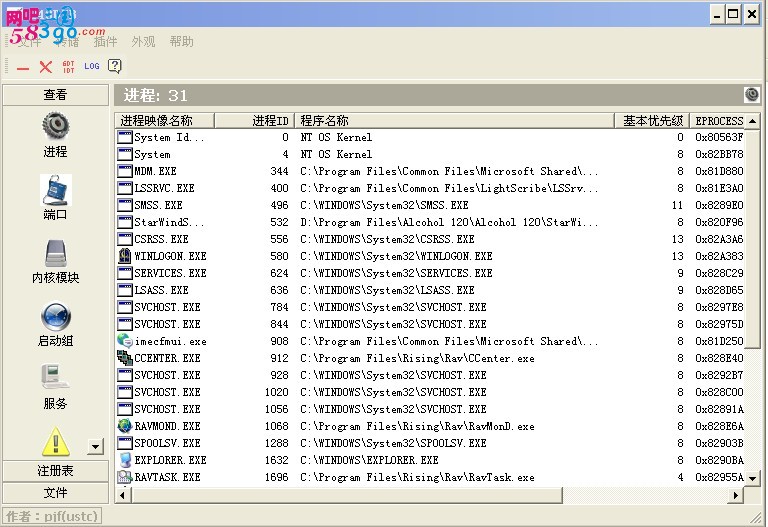This screenshot has width=768, height=527.
Task: Click the horizontal scrollbar left arrow
Action: point(122,496)
